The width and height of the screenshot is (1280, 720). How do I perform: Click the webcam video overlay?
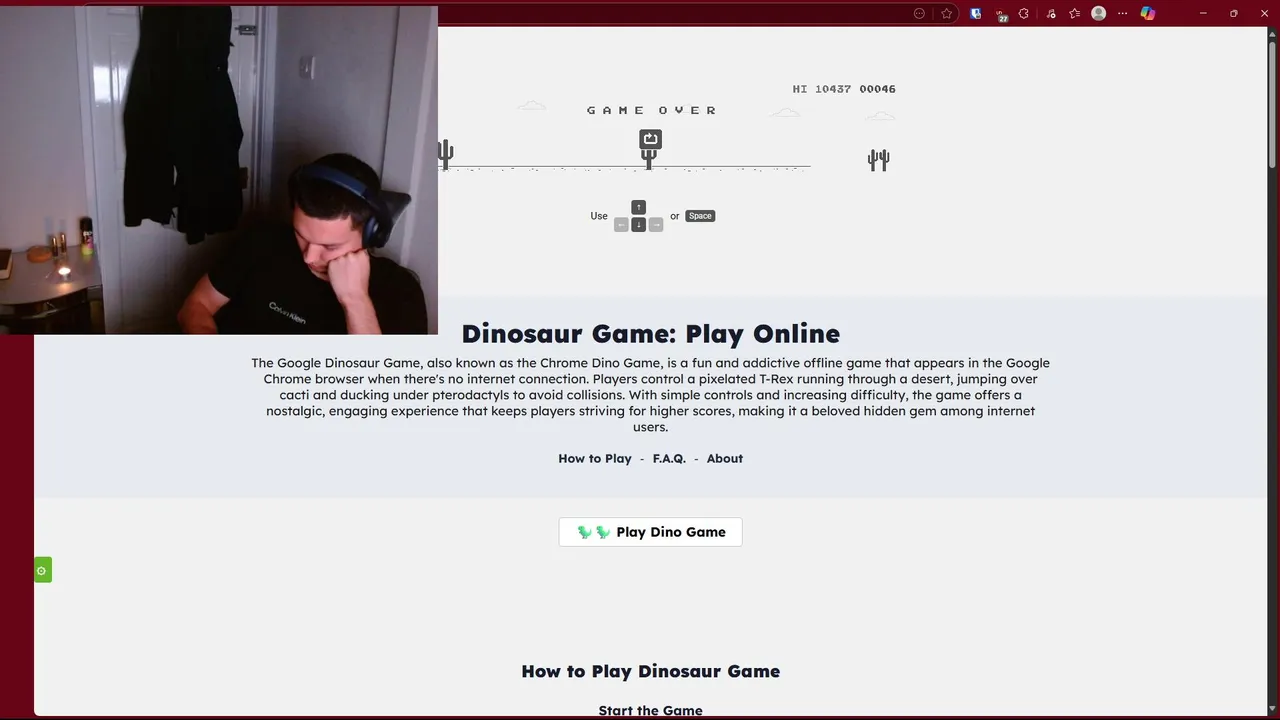coord(219,170)
